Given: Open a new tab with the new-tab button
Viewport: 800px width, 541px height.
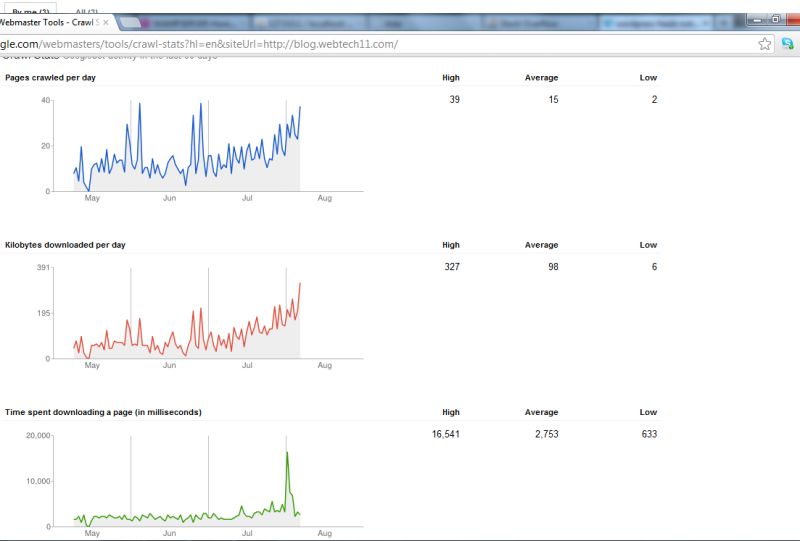Looking at the screenshot, I should pos(131,22).
